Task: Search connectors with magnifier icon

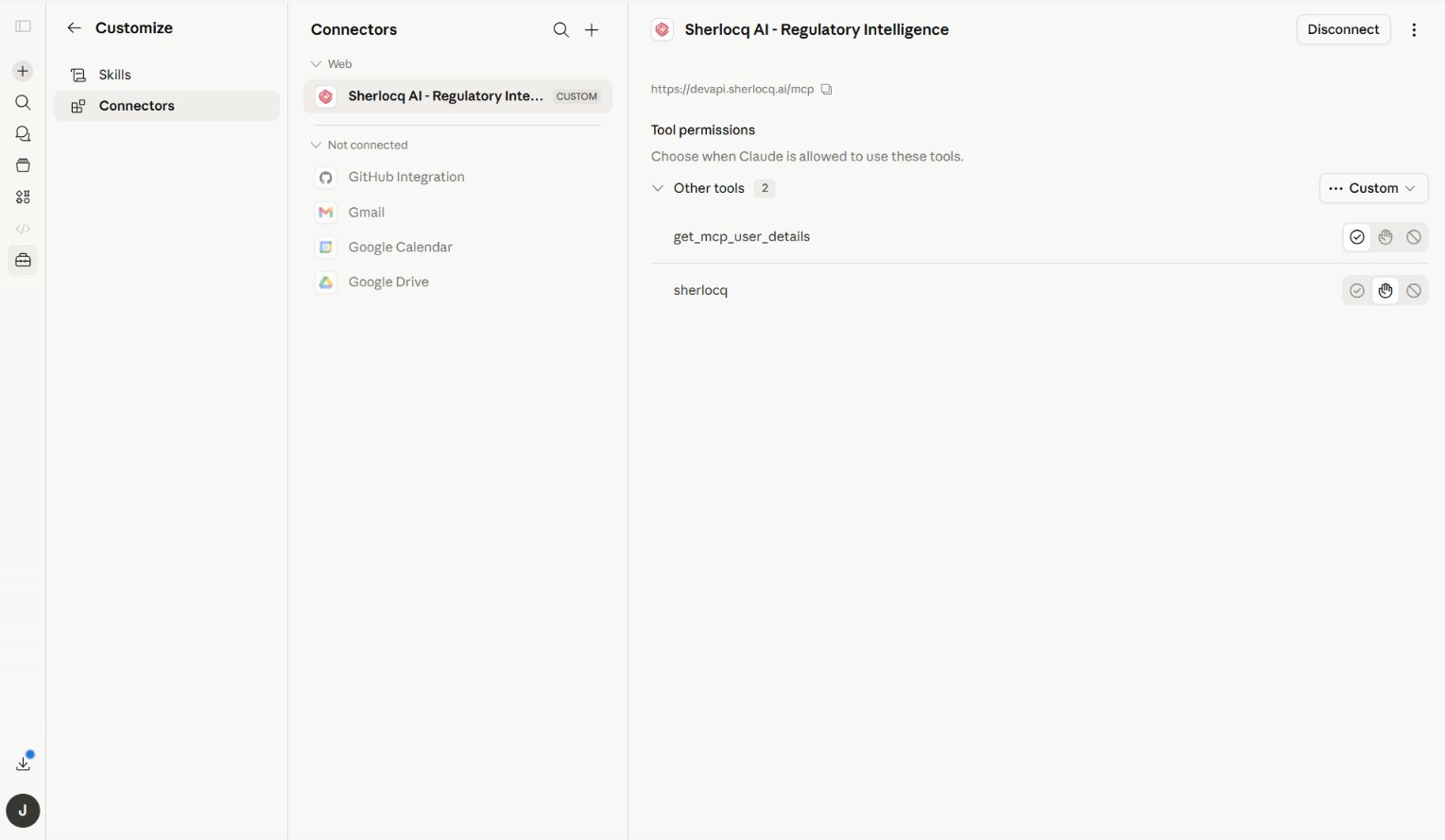Action: 561,30
